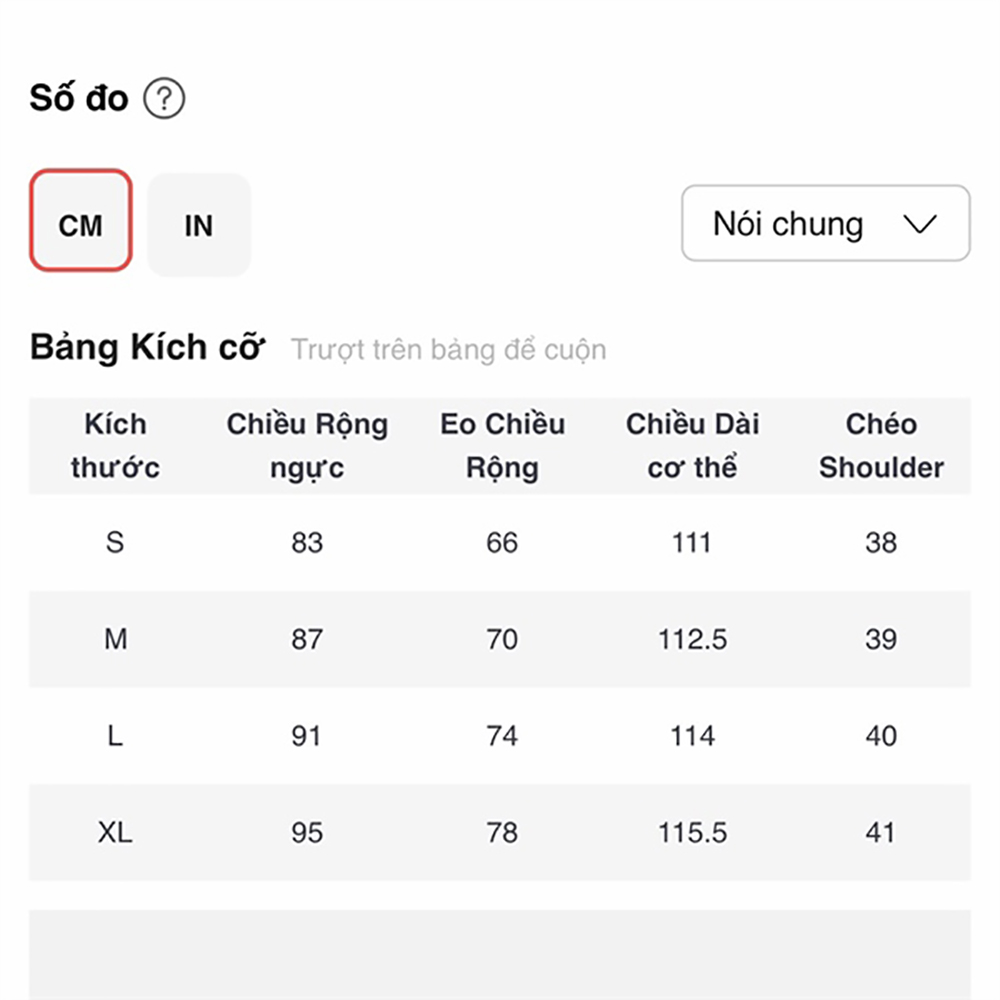Click chest width value 83

click(x=307, y=543)
